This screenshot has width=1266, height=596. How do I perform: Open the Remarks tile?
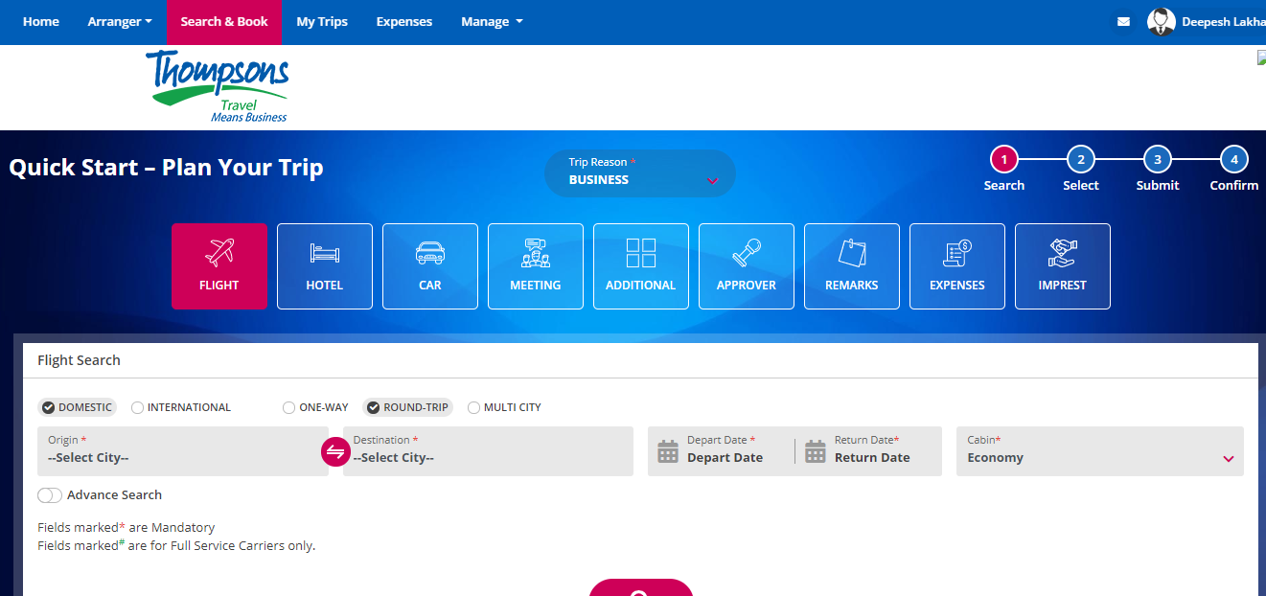tap(852, 266)
